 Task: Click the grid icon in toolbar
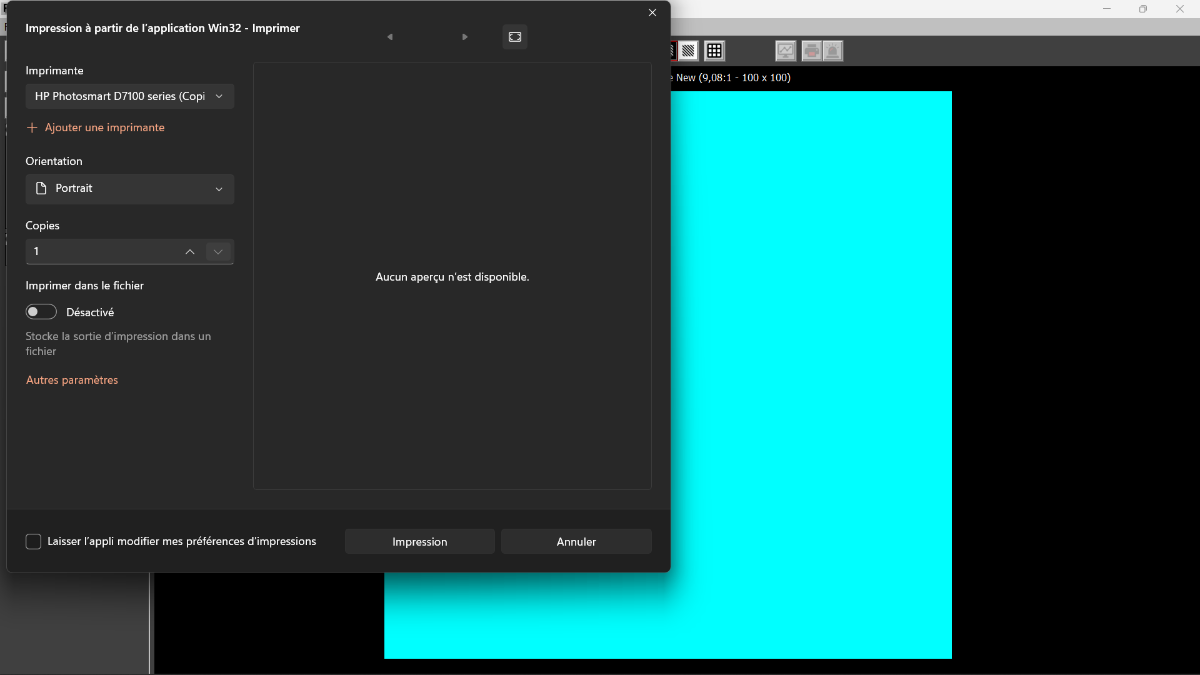tap(714, 50)
